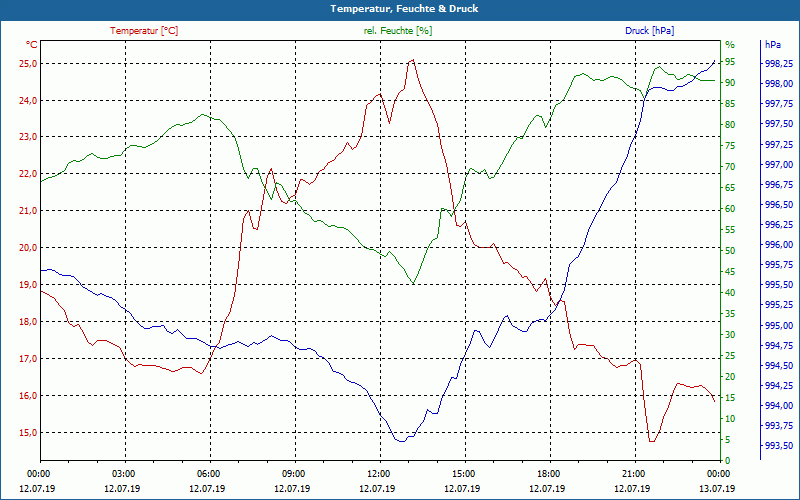Click the blue 'hPa' unit label on the pressure axis
This screenshot has width=800, height=500.
point(772,45)
